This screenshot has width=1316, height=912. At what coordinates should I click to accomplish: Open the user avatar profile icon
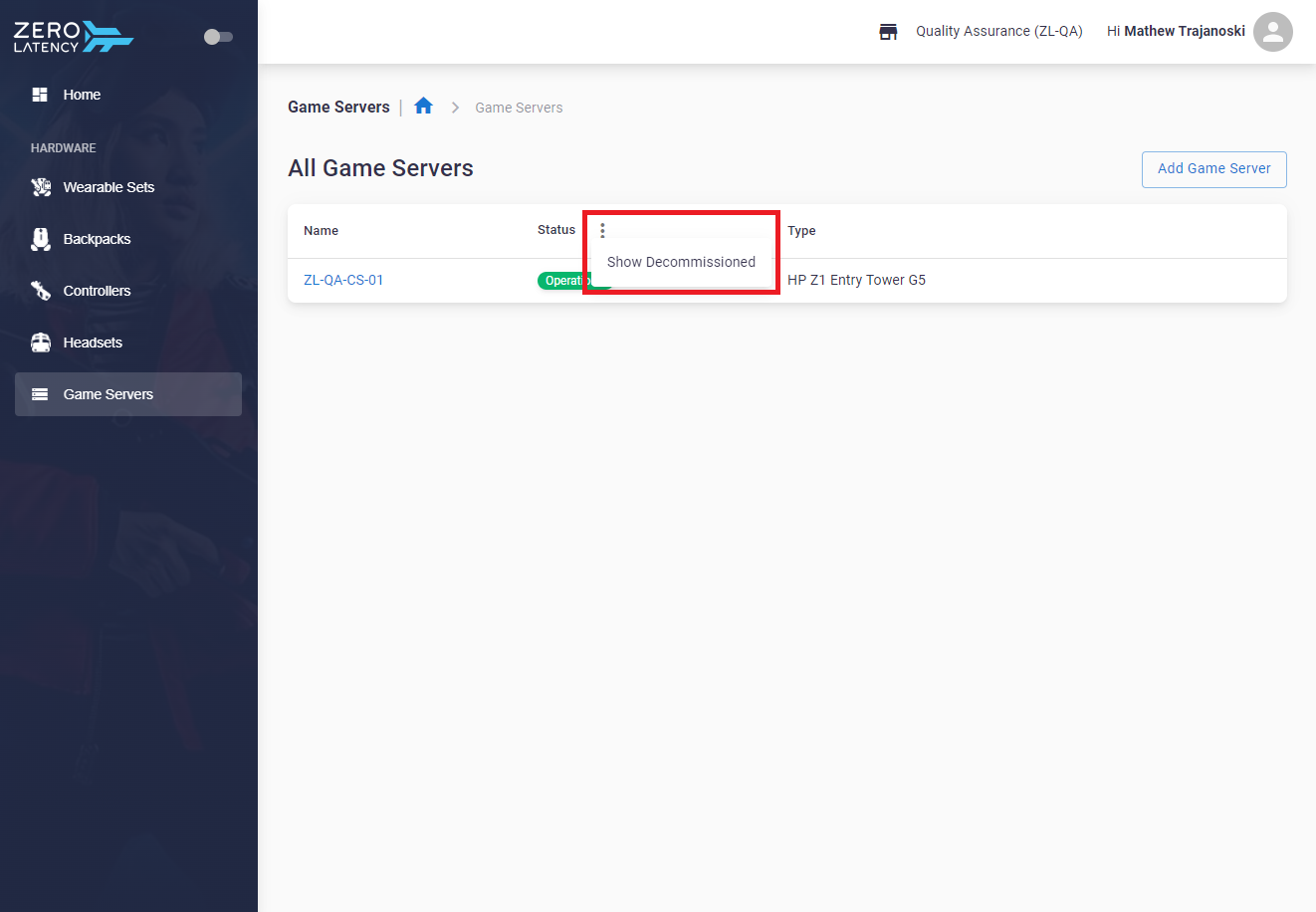tap(1273, 32)
